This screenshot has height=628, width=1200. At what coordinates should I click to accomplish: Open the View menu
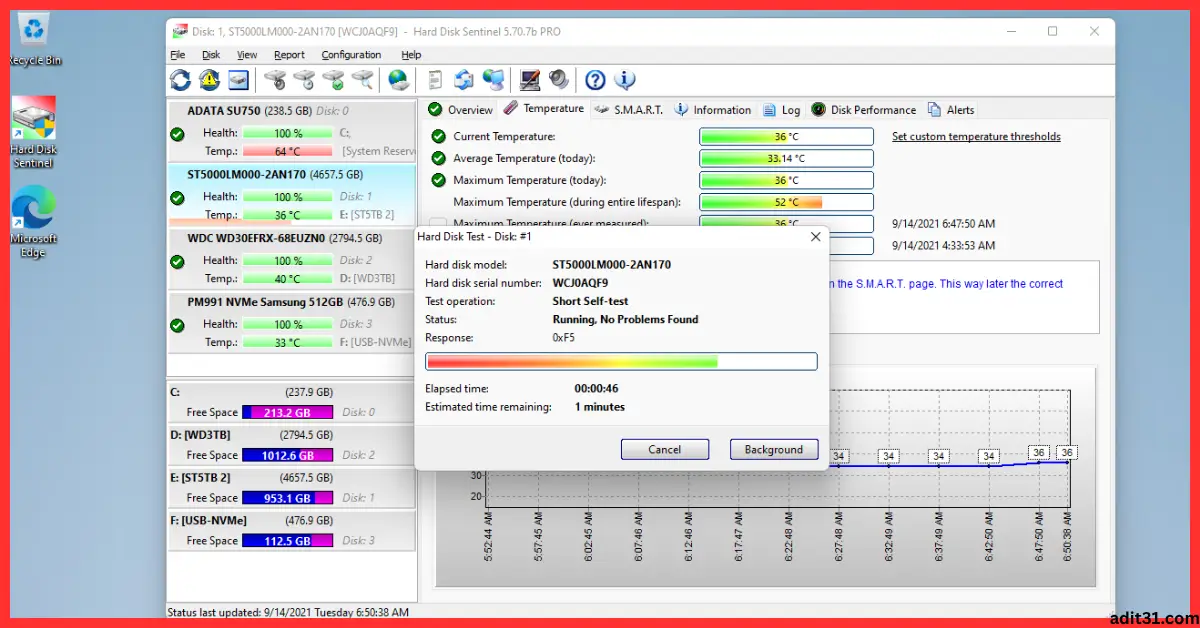247,55
